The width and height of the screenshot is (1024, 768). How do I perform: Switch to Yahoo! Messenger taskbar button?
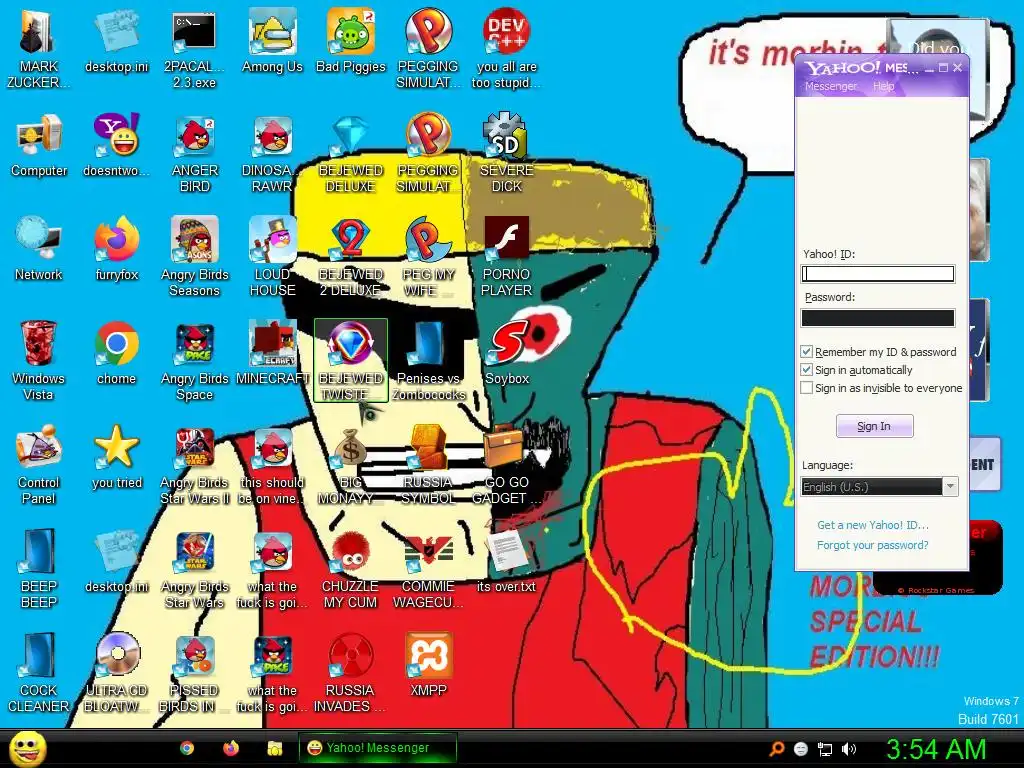(x=377, y=748)
